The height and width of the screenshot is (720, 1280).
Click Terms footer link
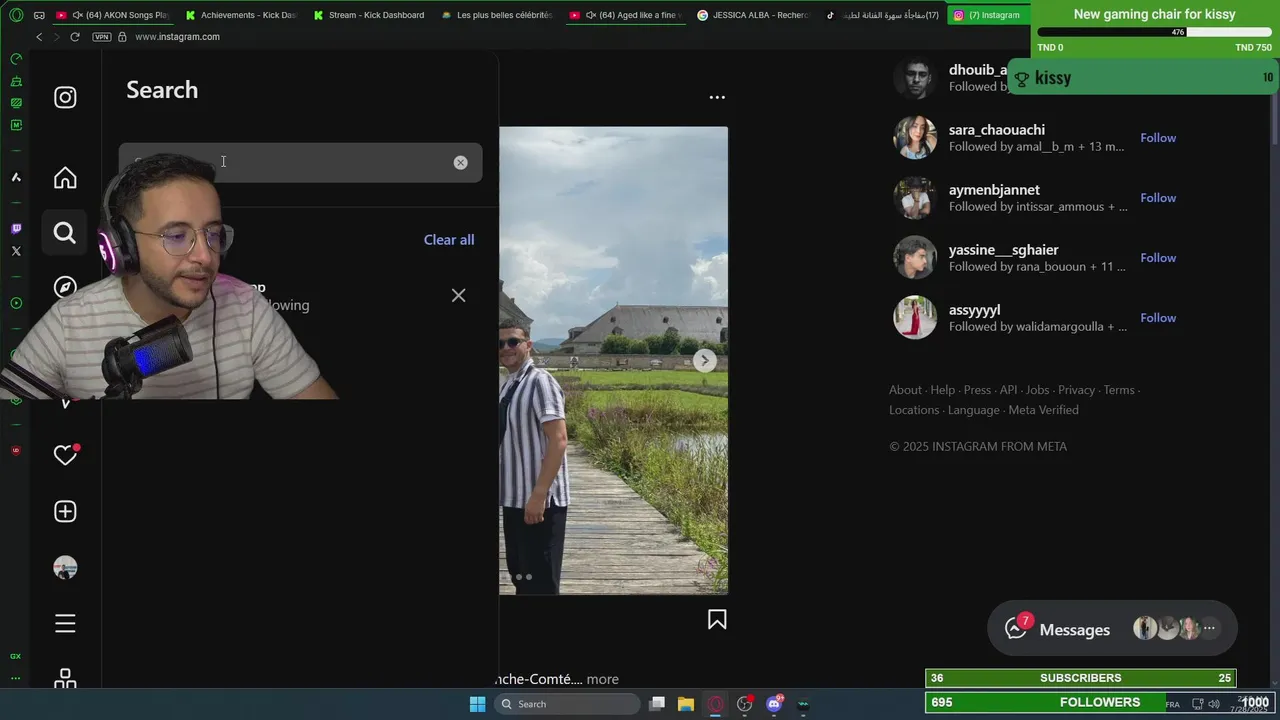1119,390
